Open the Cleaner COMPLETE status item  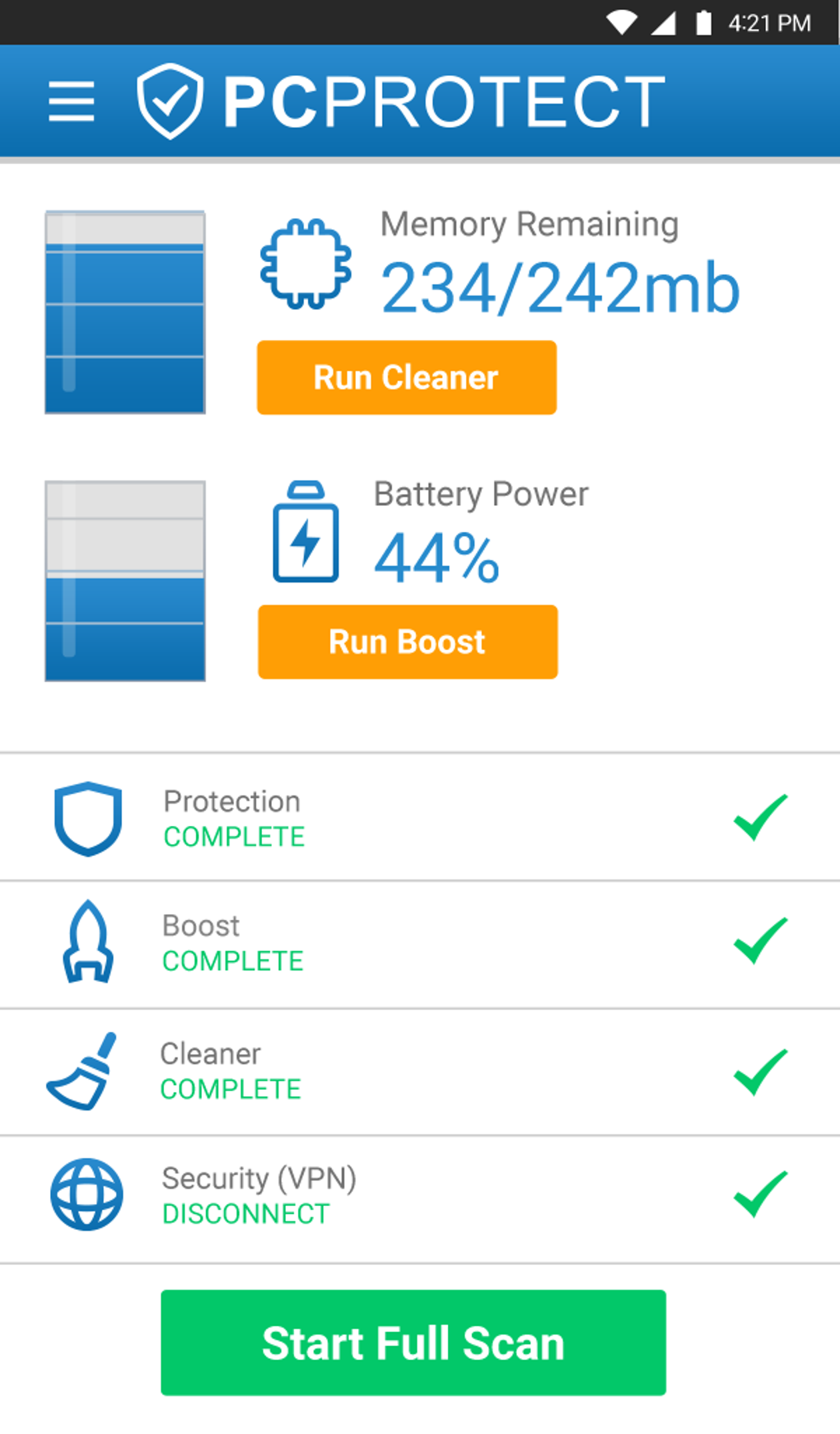pos(231,1089)
